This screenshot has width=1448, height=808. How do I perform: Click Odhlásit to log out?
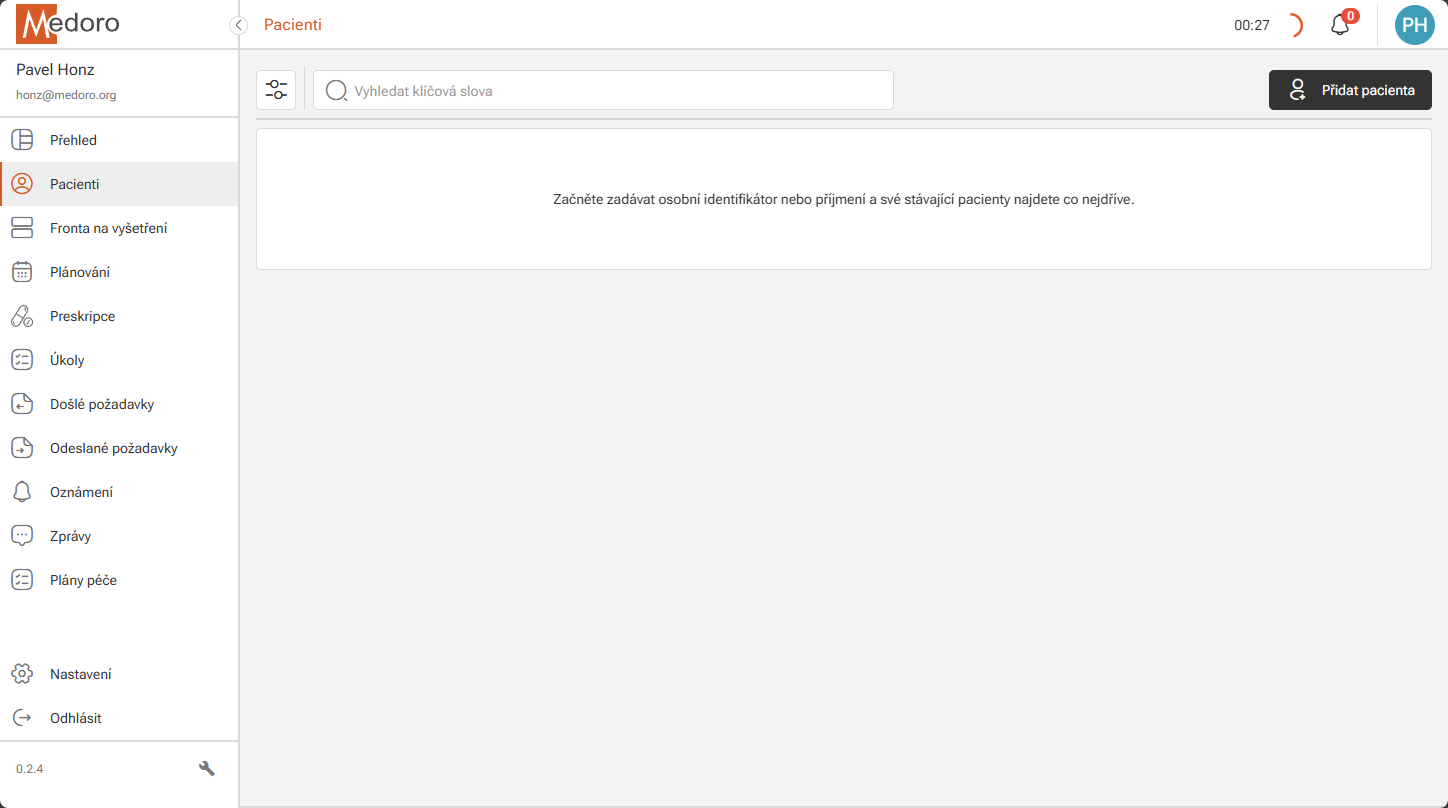(x=75, y=718)
